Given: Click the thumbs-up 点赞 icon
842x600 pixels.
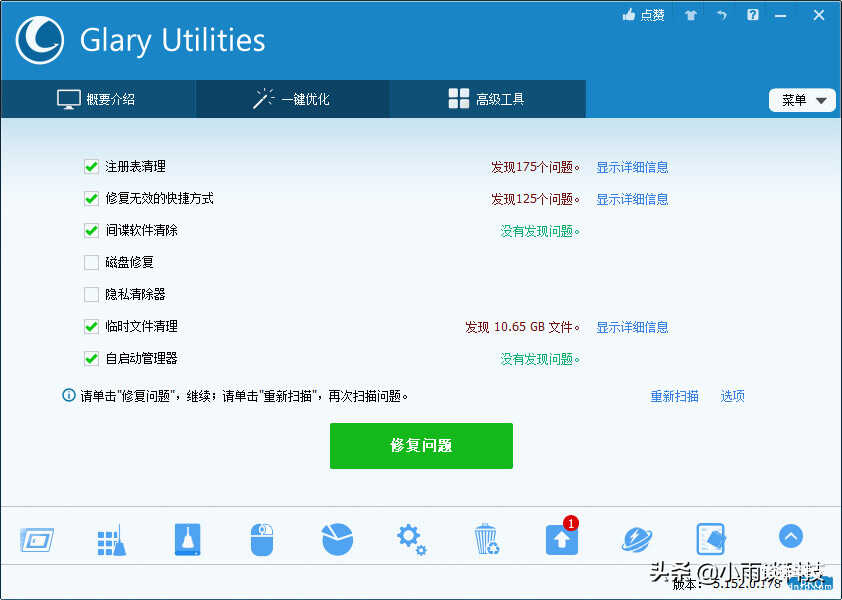Looking at the screenshot, I should click(628, 15).
